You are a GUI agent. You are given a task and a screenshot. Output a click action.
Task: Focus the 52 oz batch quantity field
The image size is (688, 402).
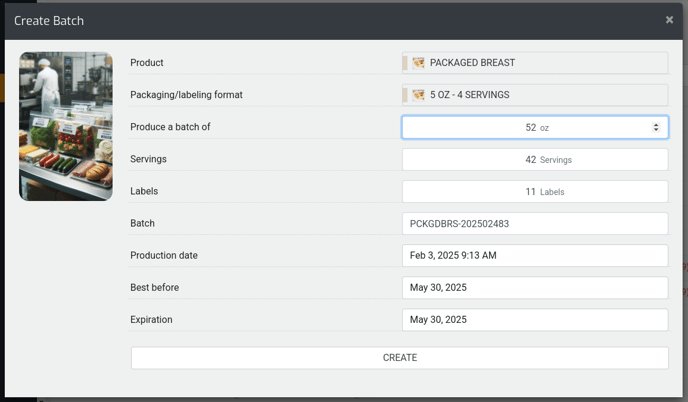535,127
